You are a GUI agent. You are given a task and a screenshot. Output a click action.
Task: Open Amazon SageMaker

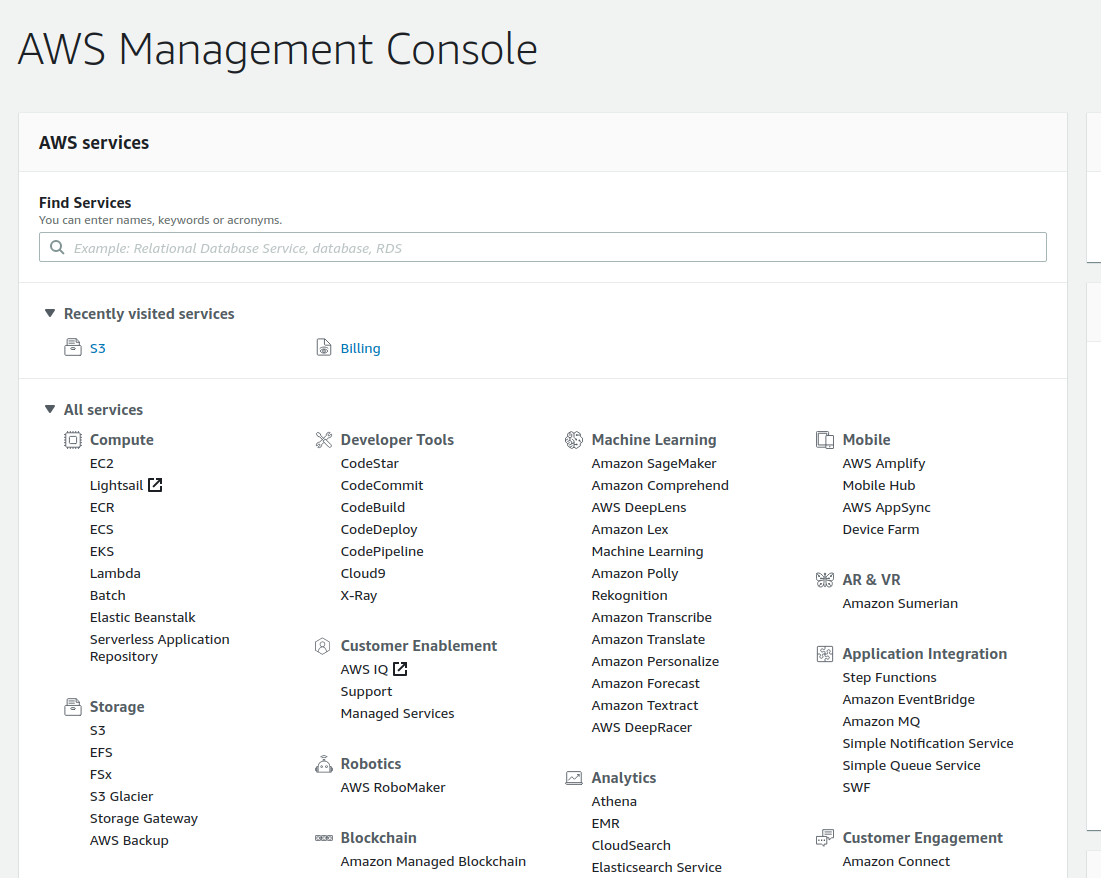point(654,464)
